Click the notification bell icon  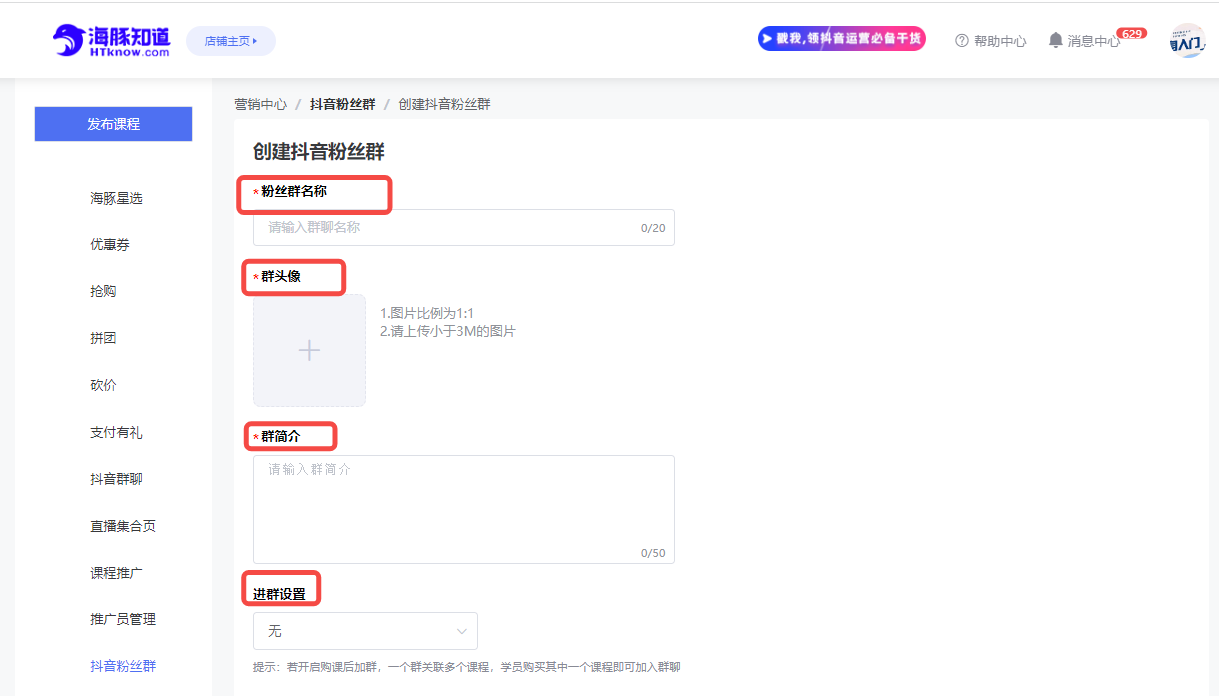tap(1055, 40)
